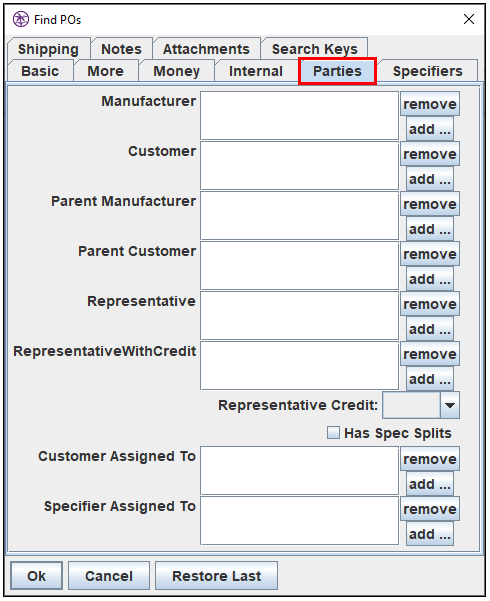The height and width of the screenshot is (601, 490).
Task: Click add for RepresentativeWithCredit
Action: pyautogui.click(x=430, y=379)
